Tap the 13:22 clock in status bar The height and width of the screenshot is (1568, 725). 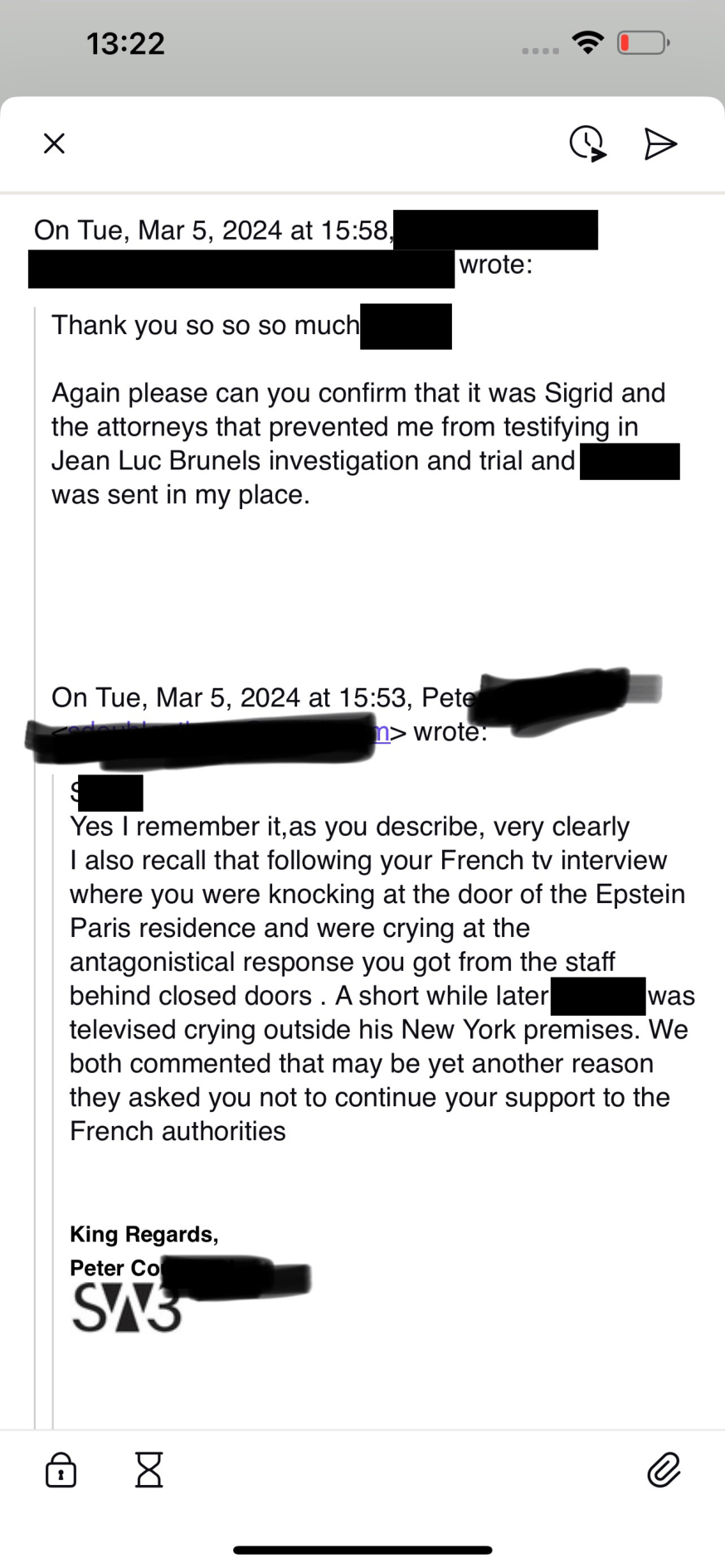pyautogui.click(x=126, y=43)
